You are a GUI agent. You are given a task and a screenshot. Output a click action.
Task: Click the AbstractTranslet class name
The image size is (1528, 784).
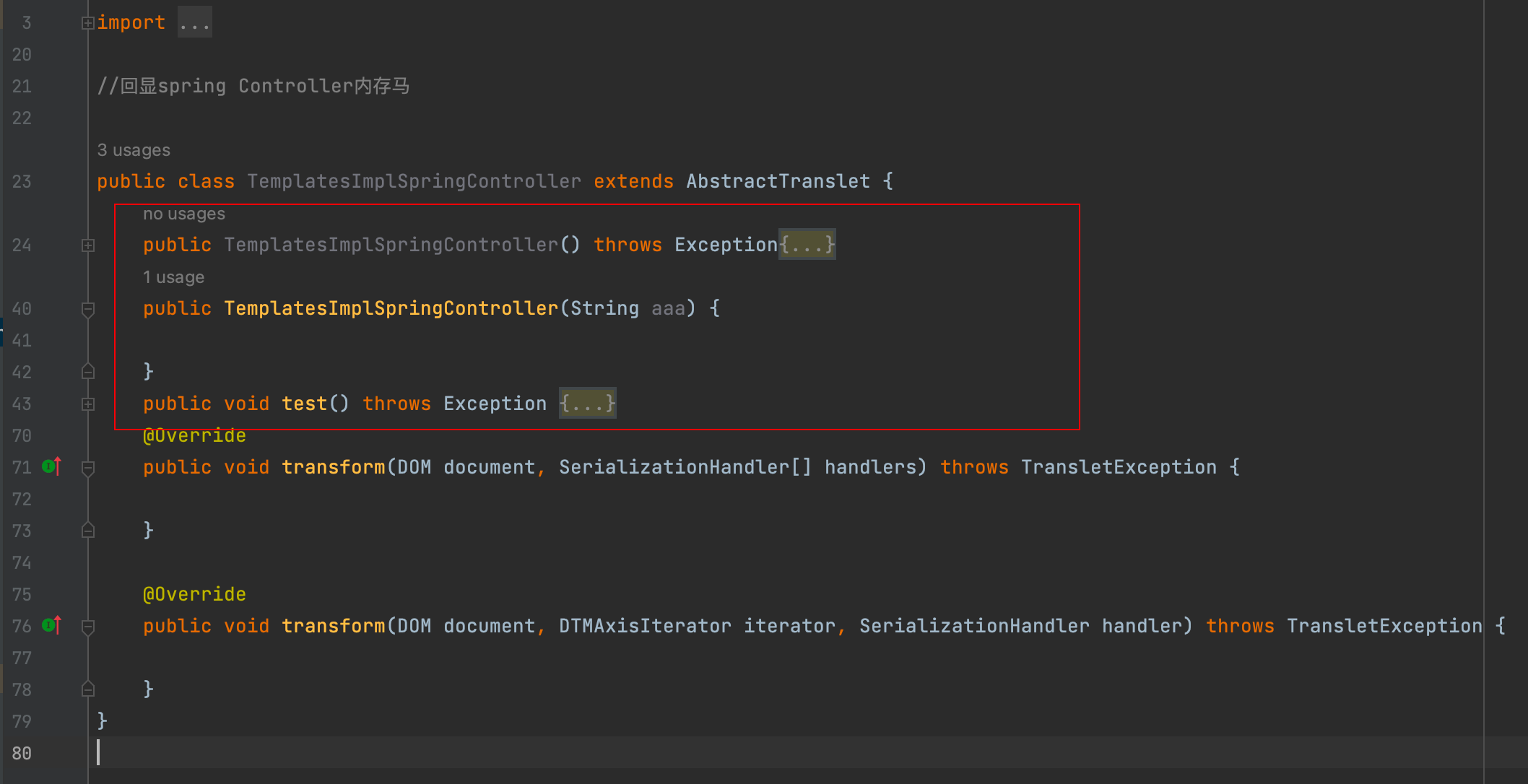pos(778,181)
